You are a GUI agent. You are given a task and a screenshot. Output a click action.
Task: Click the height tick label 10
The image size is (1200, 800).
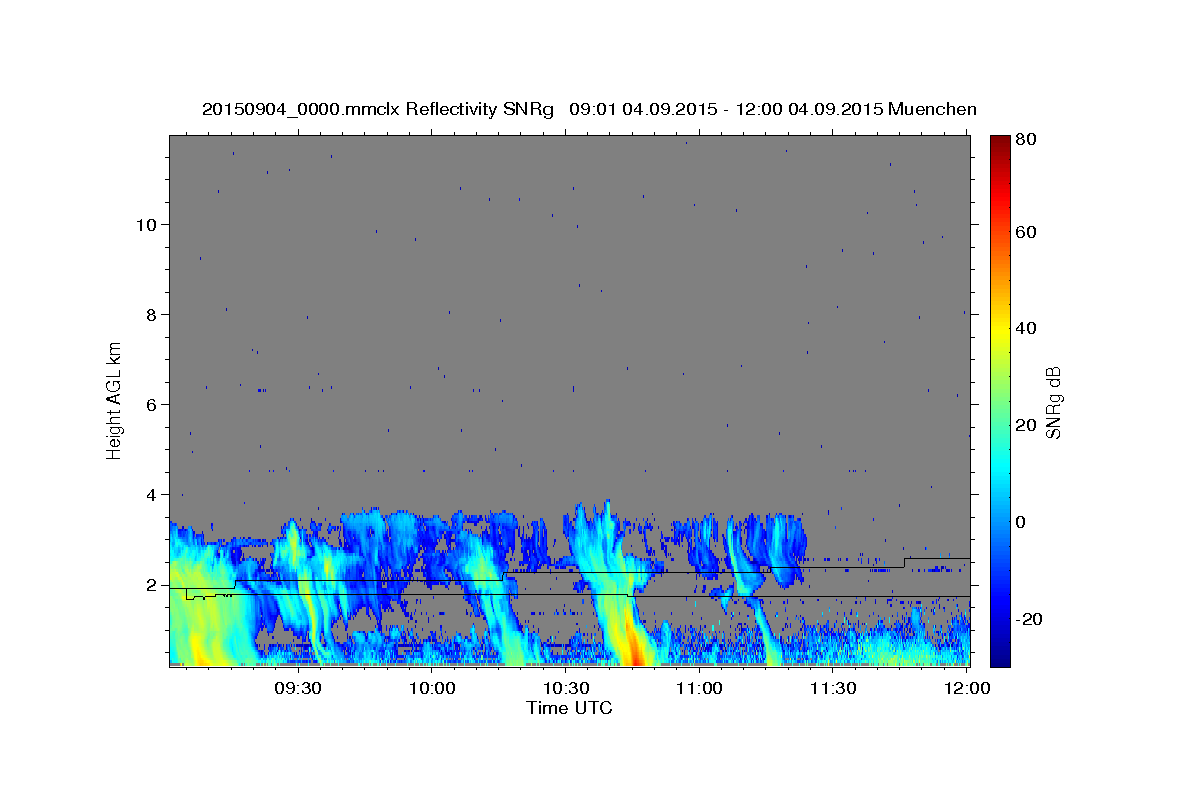[147, 224]
